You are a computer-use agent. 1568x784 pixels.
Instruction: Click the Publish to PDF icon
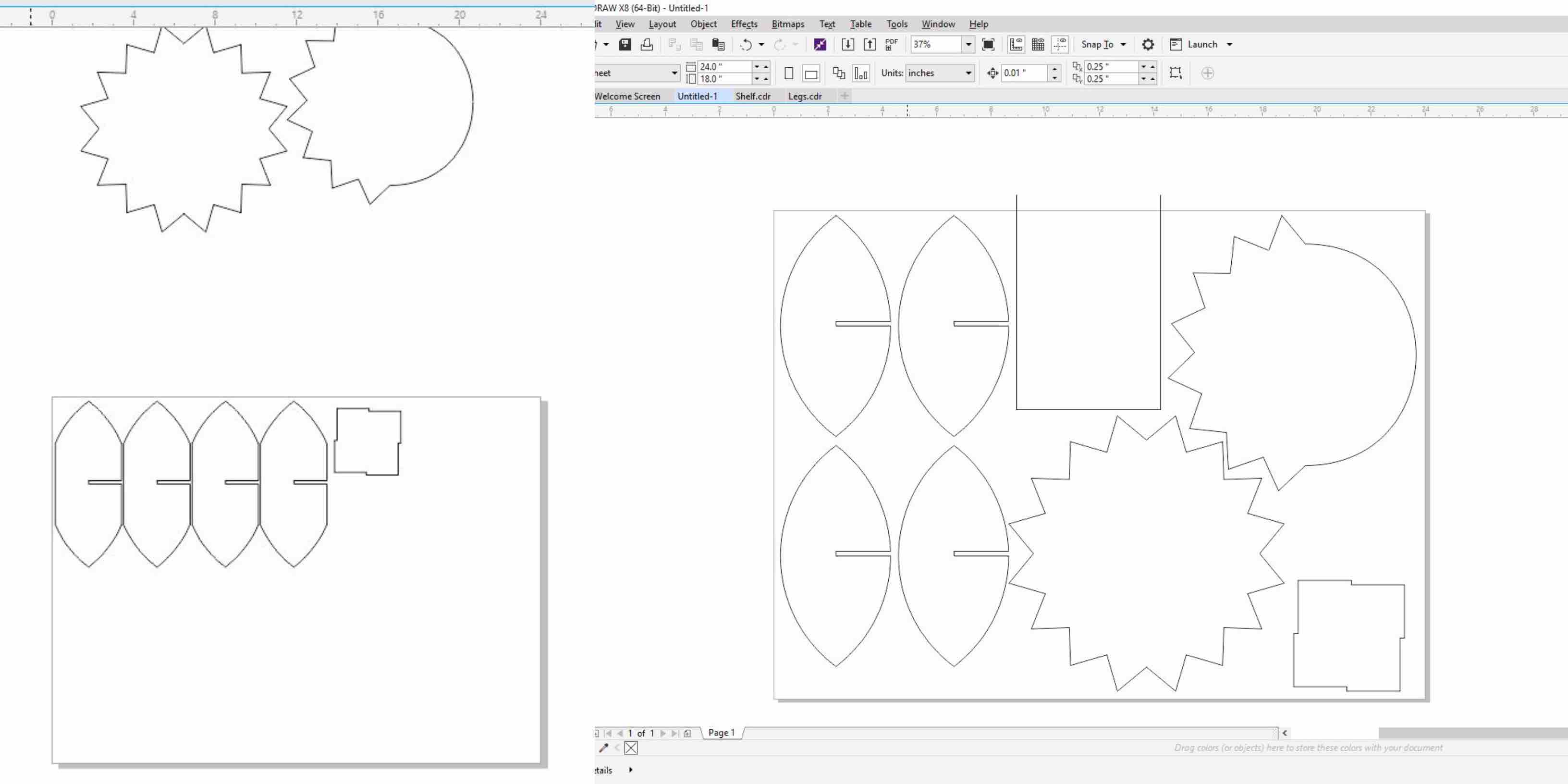point(892,44)
